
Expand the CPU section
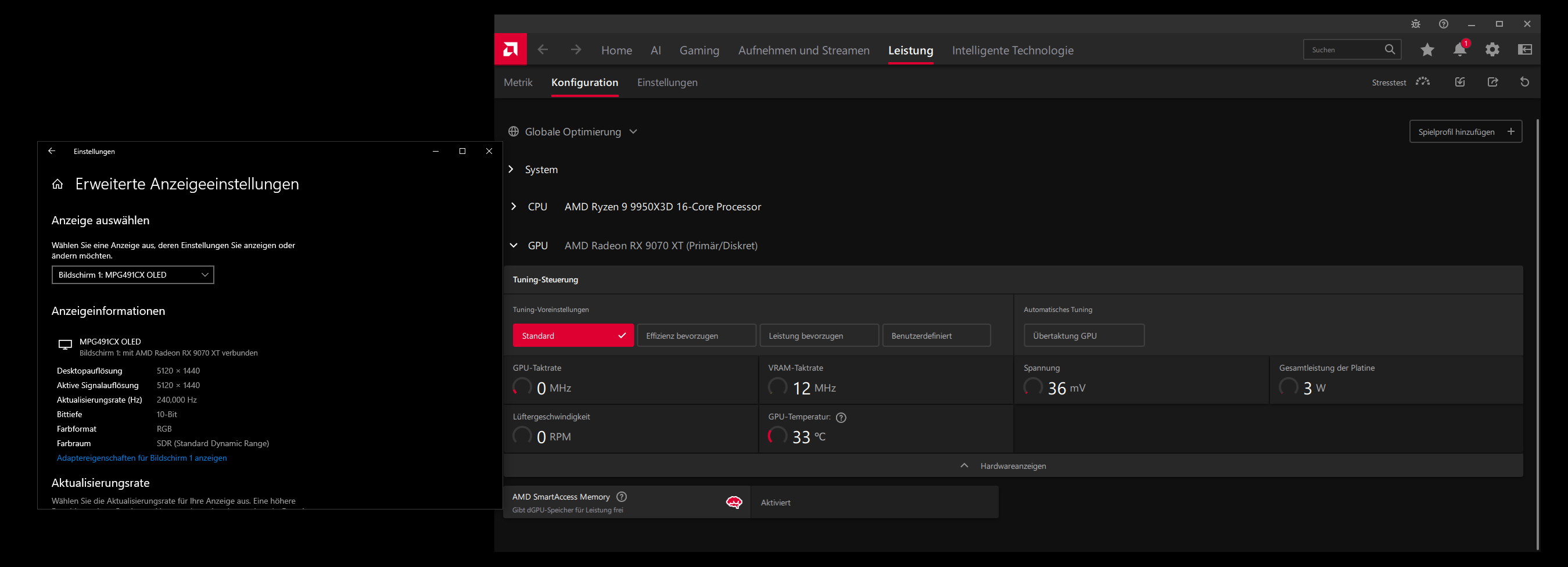pos(514,207)
